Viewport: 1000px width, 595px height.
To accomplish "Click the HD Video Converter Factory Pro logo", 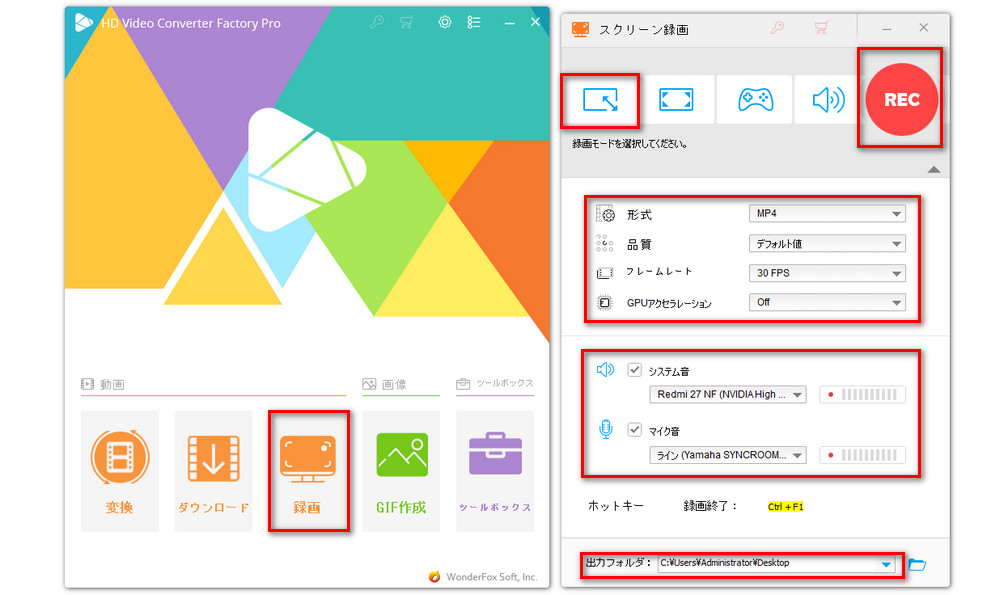I will (84, 22).
